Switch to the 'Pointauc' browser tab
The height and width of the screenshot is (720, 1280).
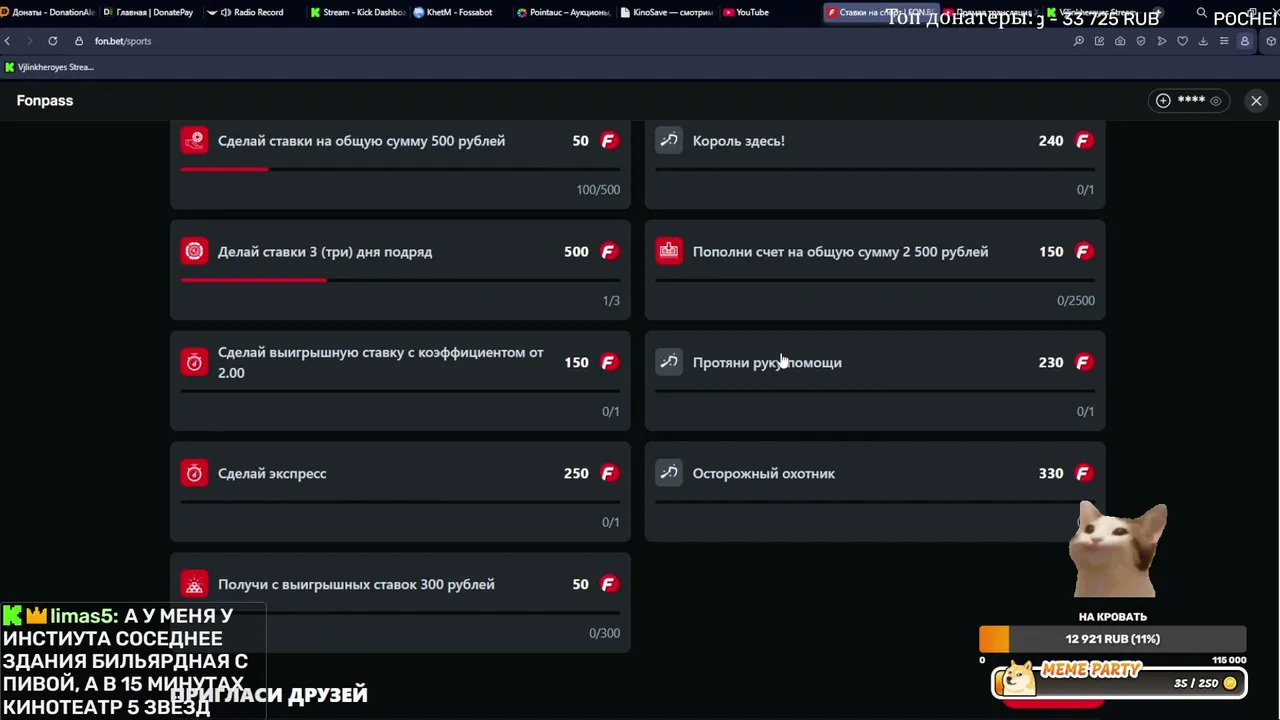click(x=562, y=12)
